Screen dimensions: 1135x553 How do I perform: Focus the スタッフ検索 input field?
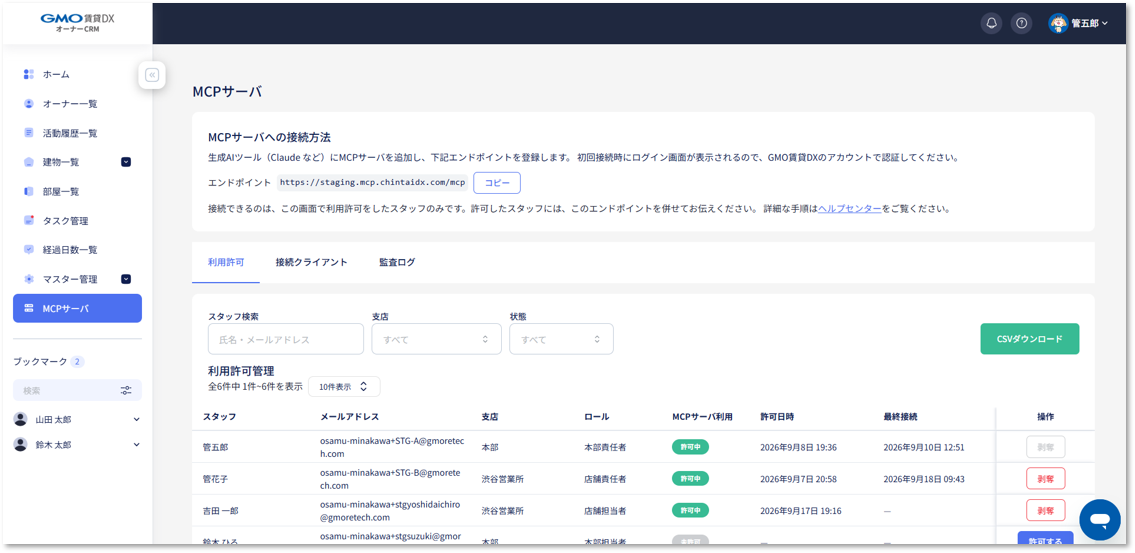tap(286, 339)
